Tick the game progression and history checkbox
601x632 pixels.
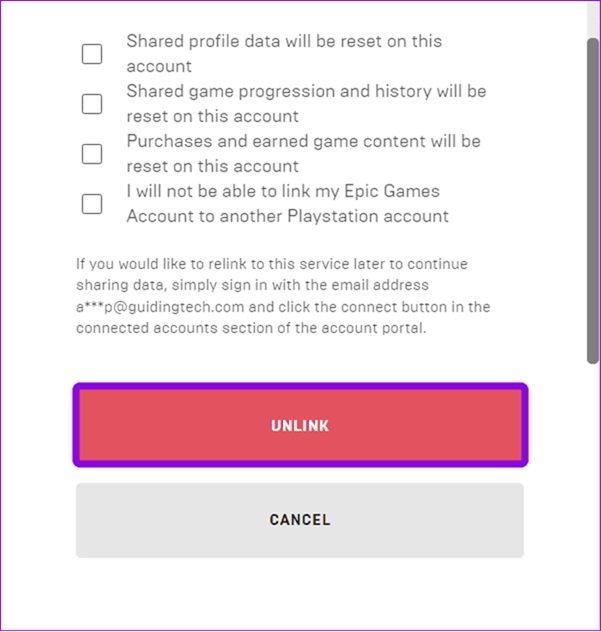[92, 104]
